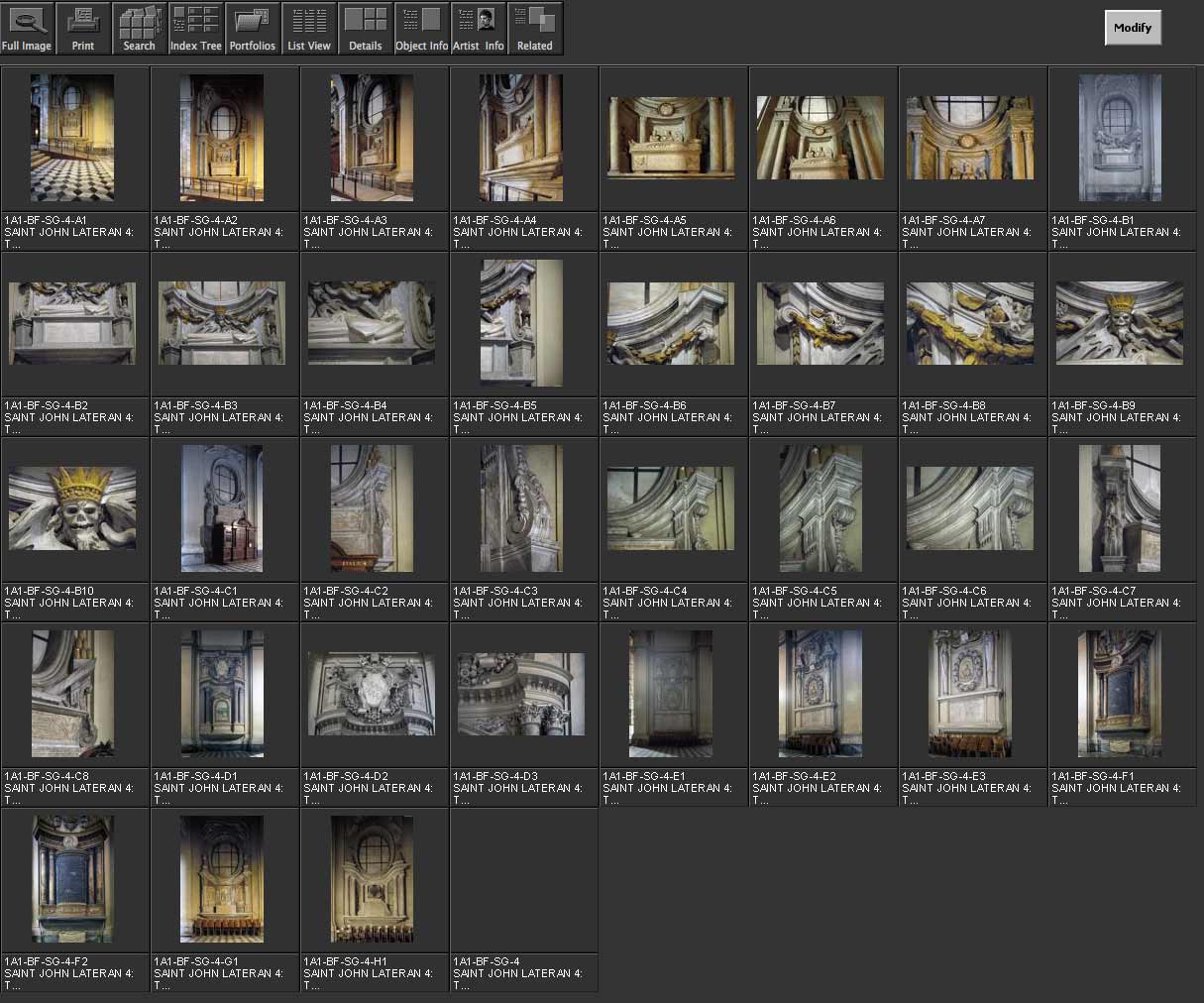Open Related items
The height and width of the screenshot is (1003, 1204).
535,28
